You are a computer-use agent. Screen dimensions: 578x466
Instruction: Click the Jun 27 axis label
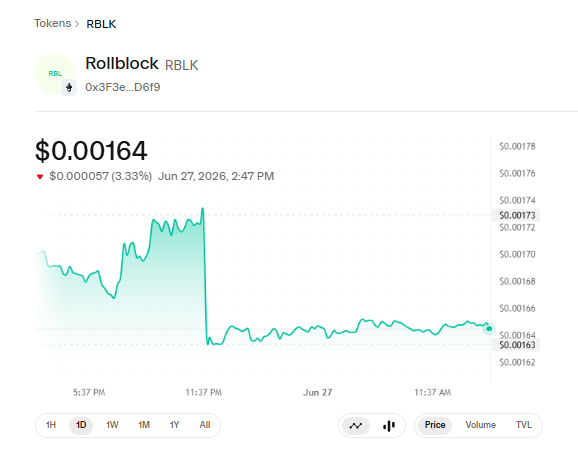(x=317, y=393)
